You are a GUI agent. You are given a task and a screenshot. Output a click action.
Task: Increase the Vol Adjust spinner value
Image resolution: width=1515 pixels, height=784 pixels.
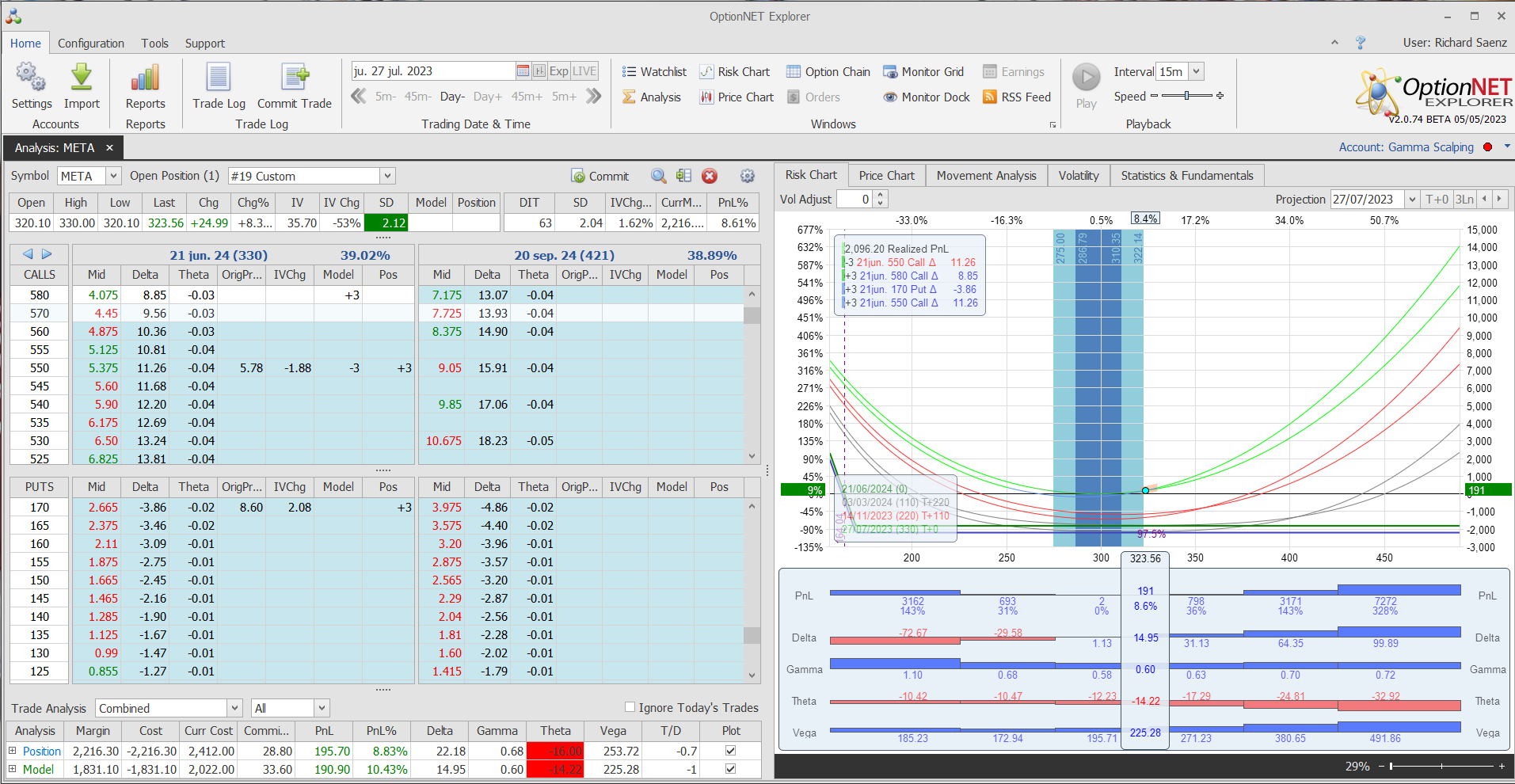tap(880, 196)
